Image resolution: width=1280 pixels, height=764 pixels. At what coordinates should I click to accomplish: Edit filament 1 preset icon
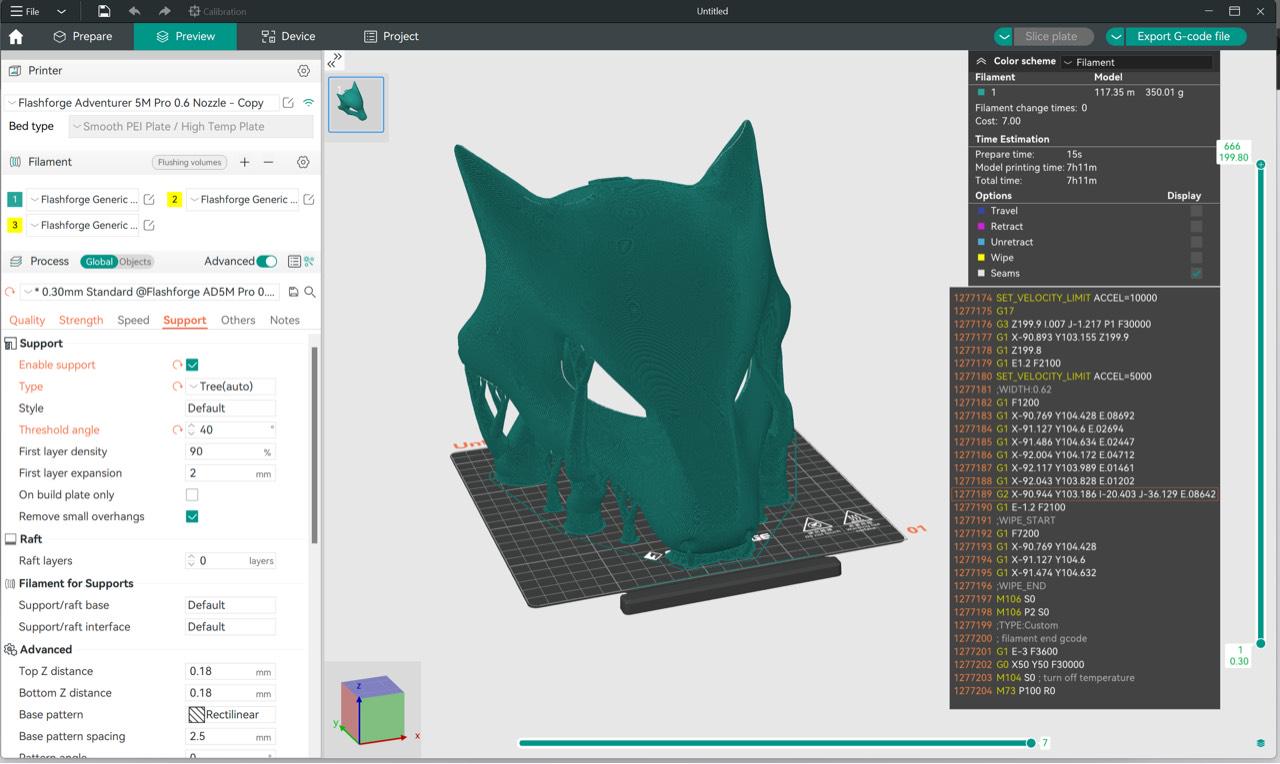(149, 199)
